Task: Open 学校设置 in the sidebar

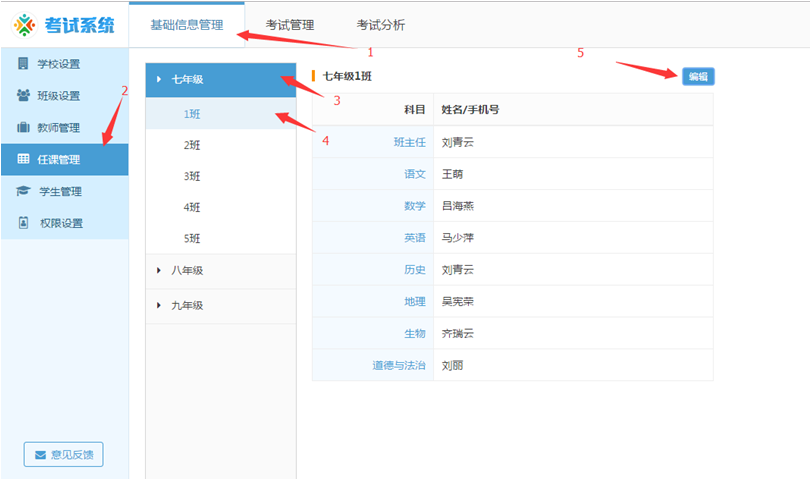Action: coord(65,64)
